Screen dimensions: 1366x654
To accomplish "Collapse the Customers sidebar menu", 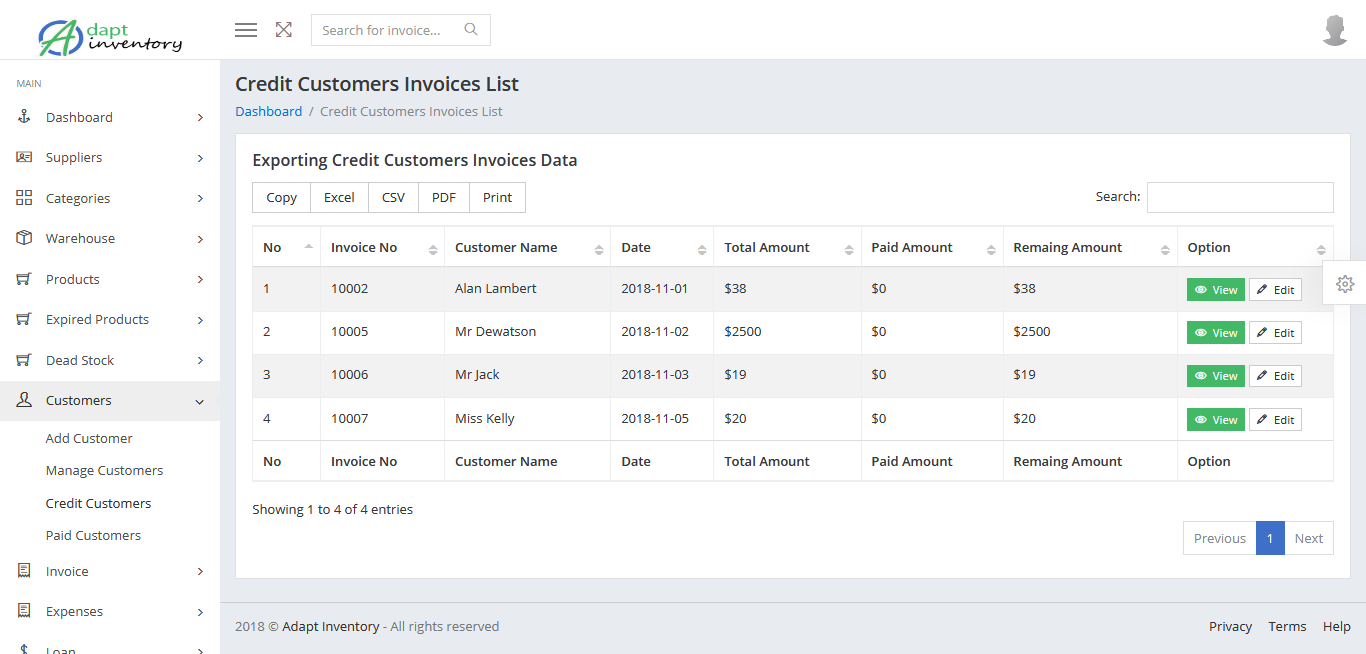I will (110, 401).
